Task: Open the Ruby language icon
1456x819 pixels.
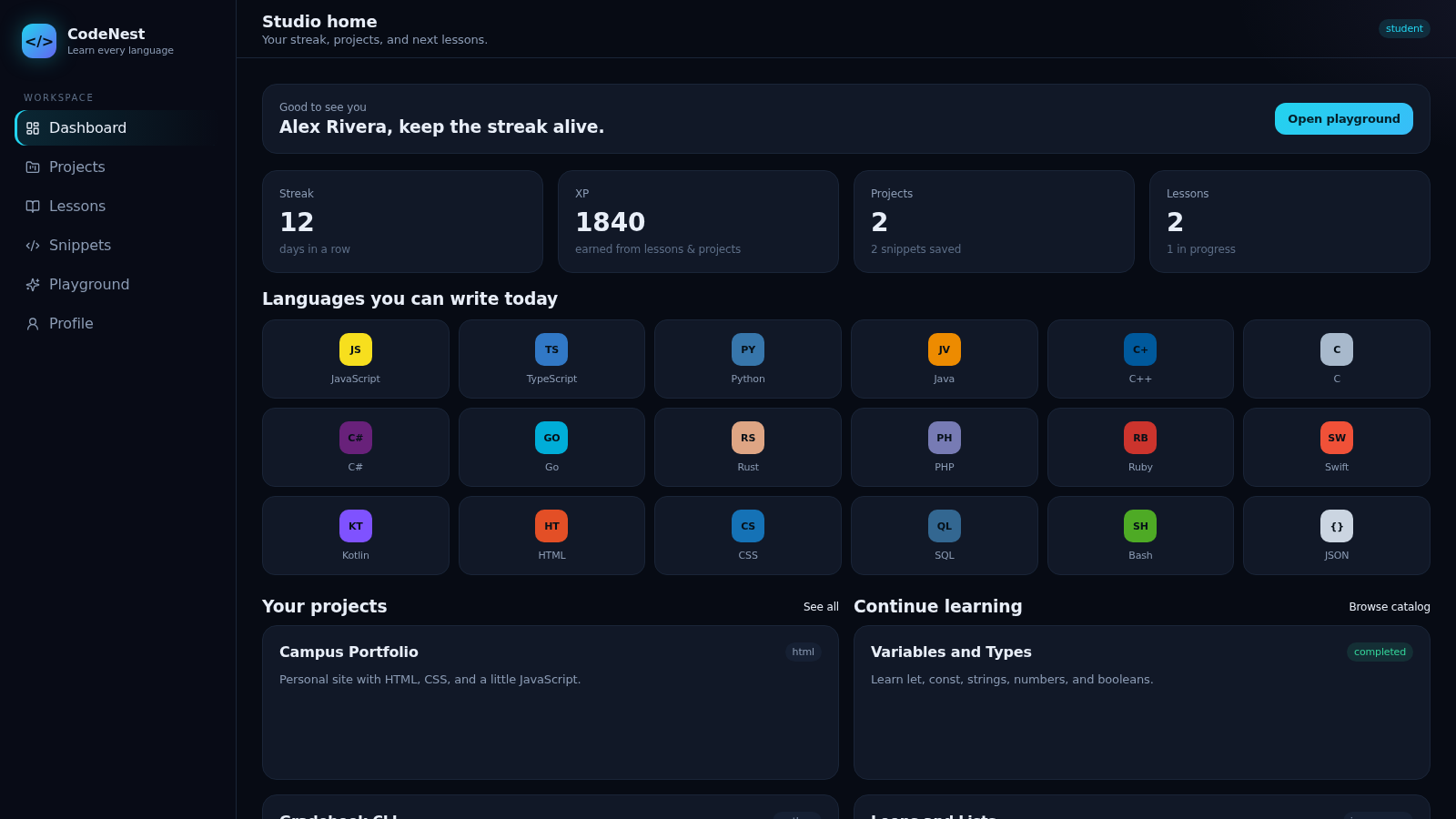Action: pos(1140,438)
